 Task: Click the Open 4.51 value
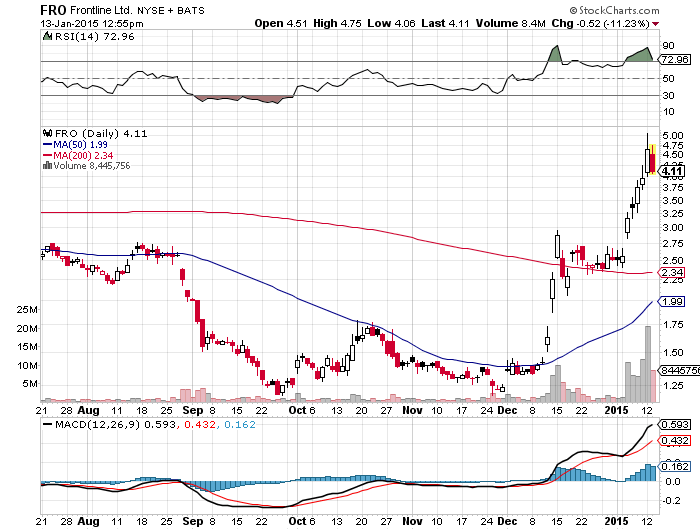(x=281, y=24)
